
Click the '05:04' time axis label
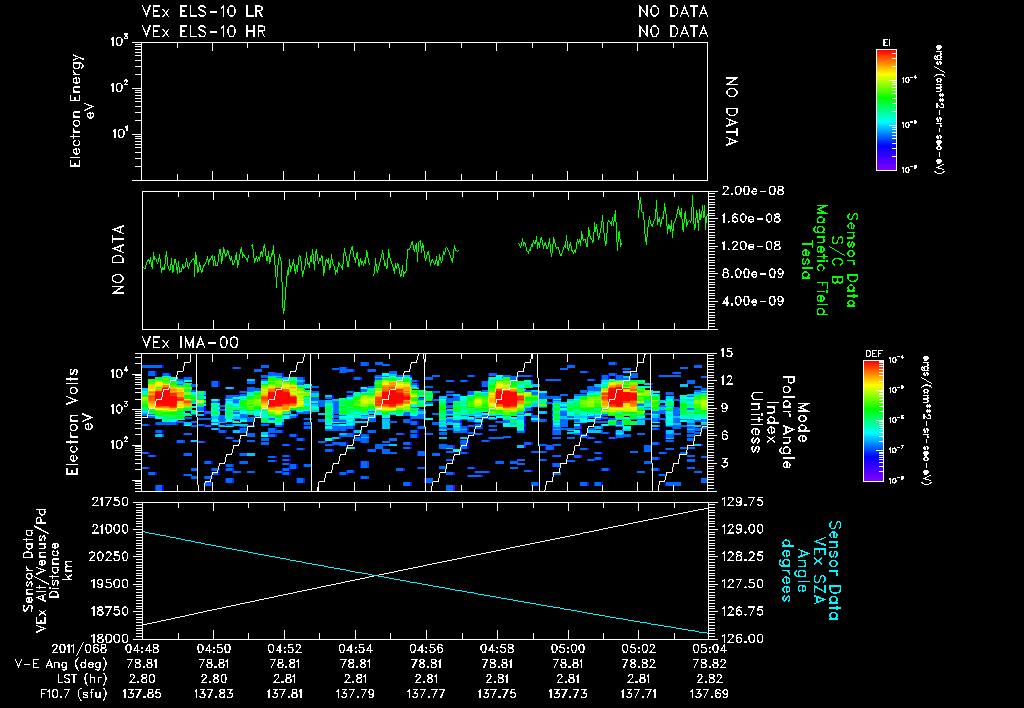pyautogui.click(x=709, y=649)
